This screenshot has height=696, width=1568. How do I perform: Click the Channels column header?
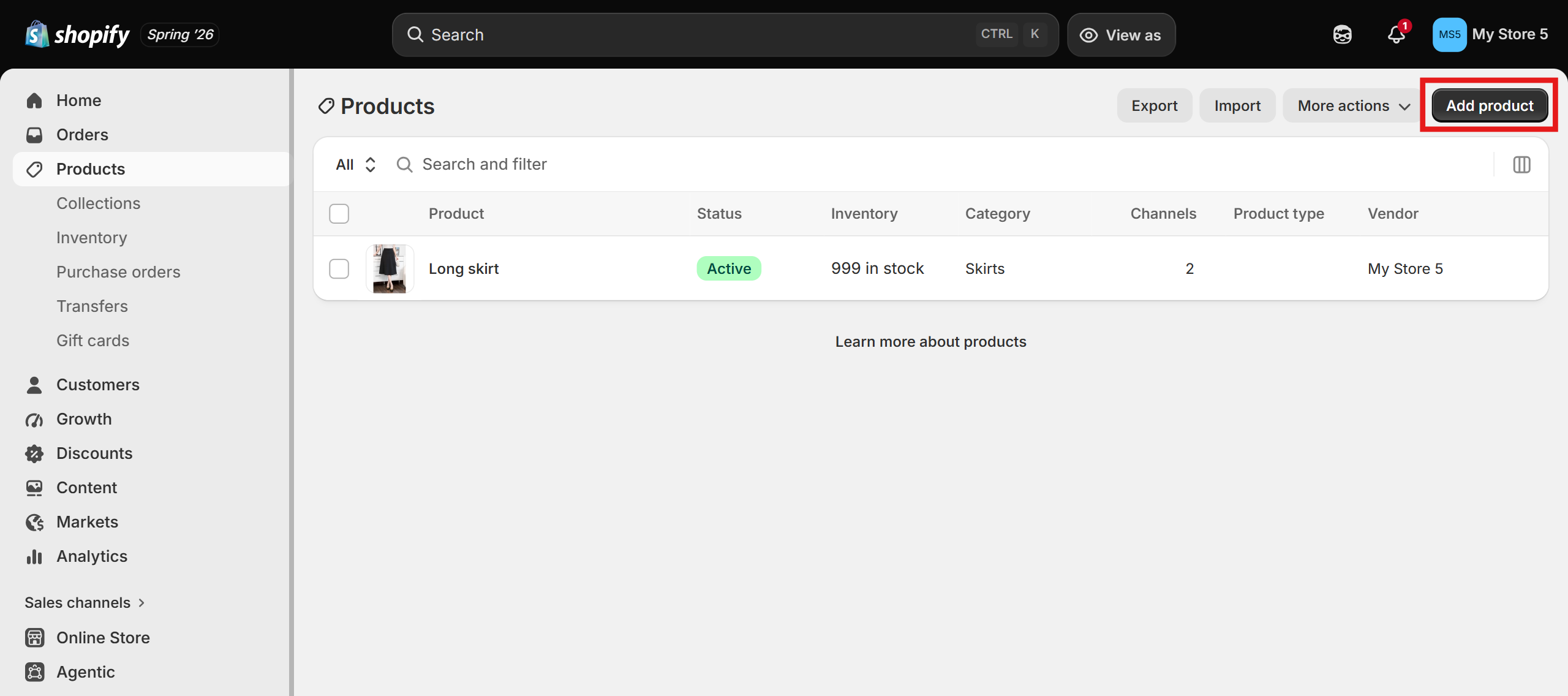pos(1163,214)
